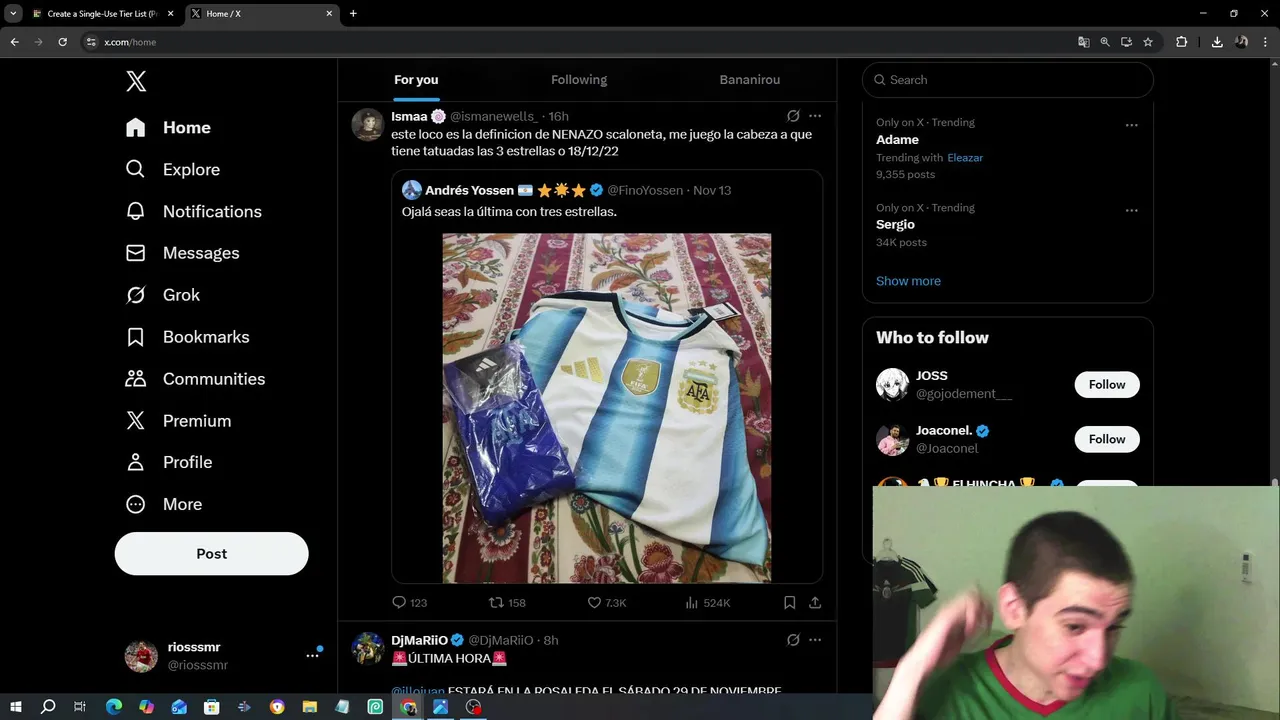The height and width of the screenshot is (720, 1280).
Task: Click Show more under trends
Action: [908, 281]
